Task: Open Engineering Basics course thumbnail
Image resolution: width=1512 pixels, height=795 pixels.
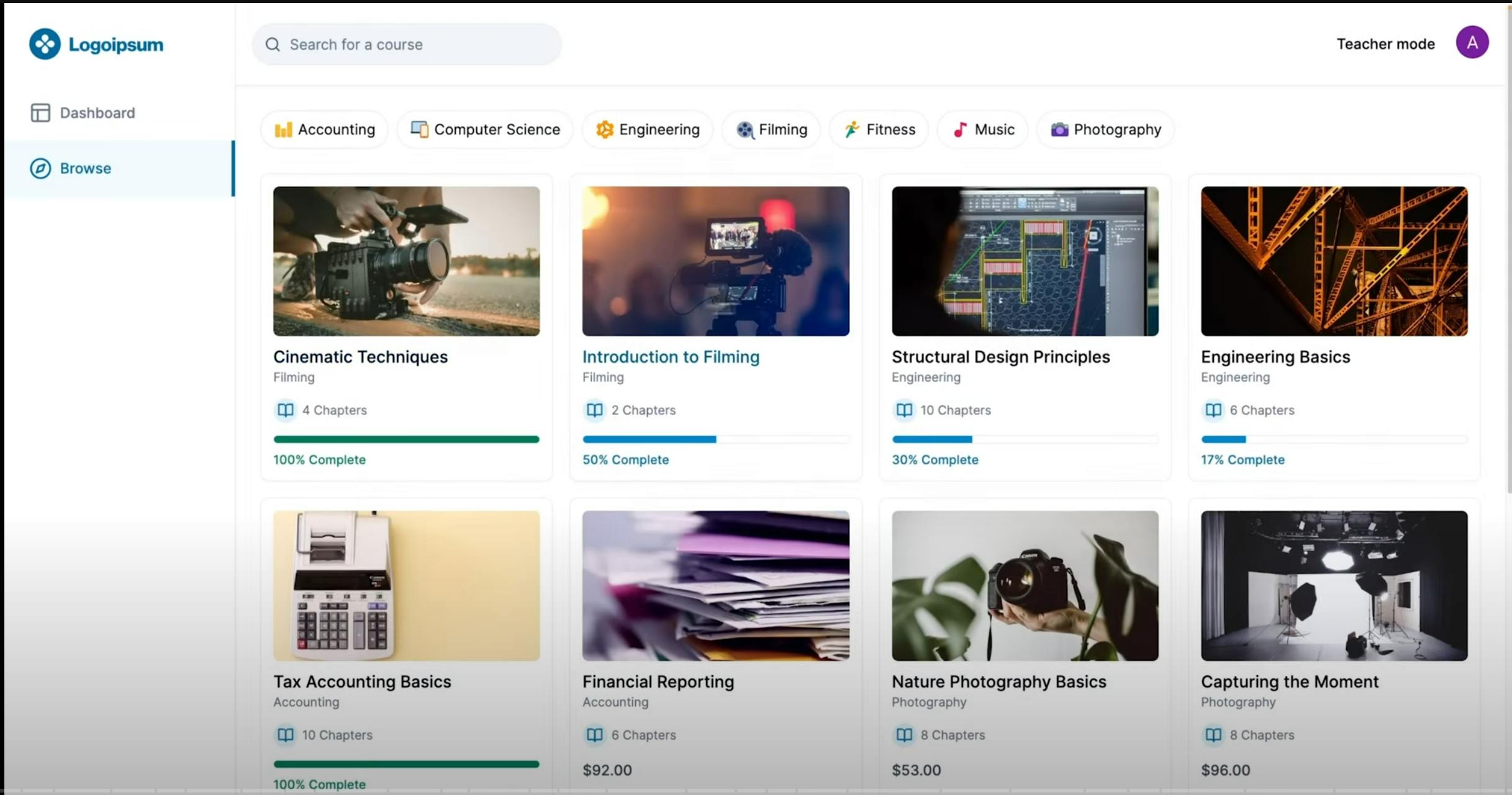Action: pyautogui.click(x=1334, y=261)
